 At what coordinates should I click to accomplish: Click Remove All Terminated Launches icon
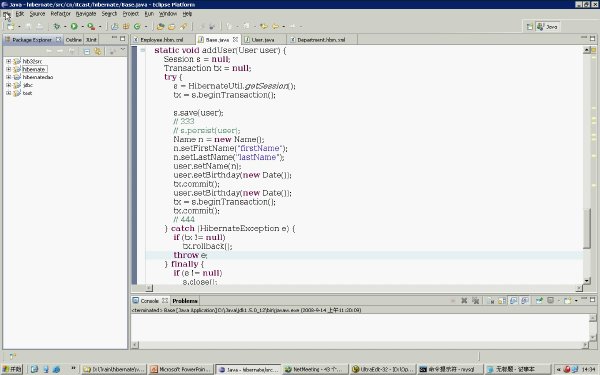coord(476,301)
